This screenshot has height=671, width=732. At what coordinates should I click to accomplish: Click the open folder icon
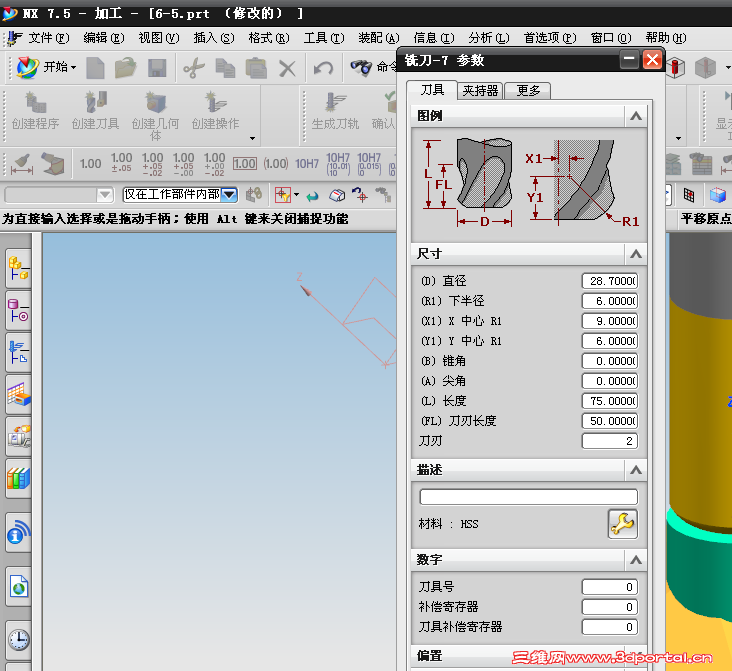126,68
